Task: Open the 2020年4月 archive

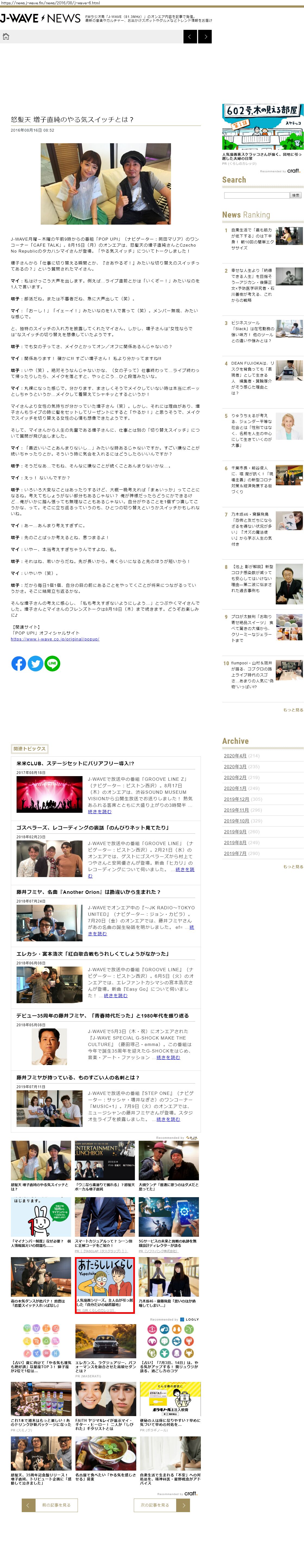Action: (235, 756)
